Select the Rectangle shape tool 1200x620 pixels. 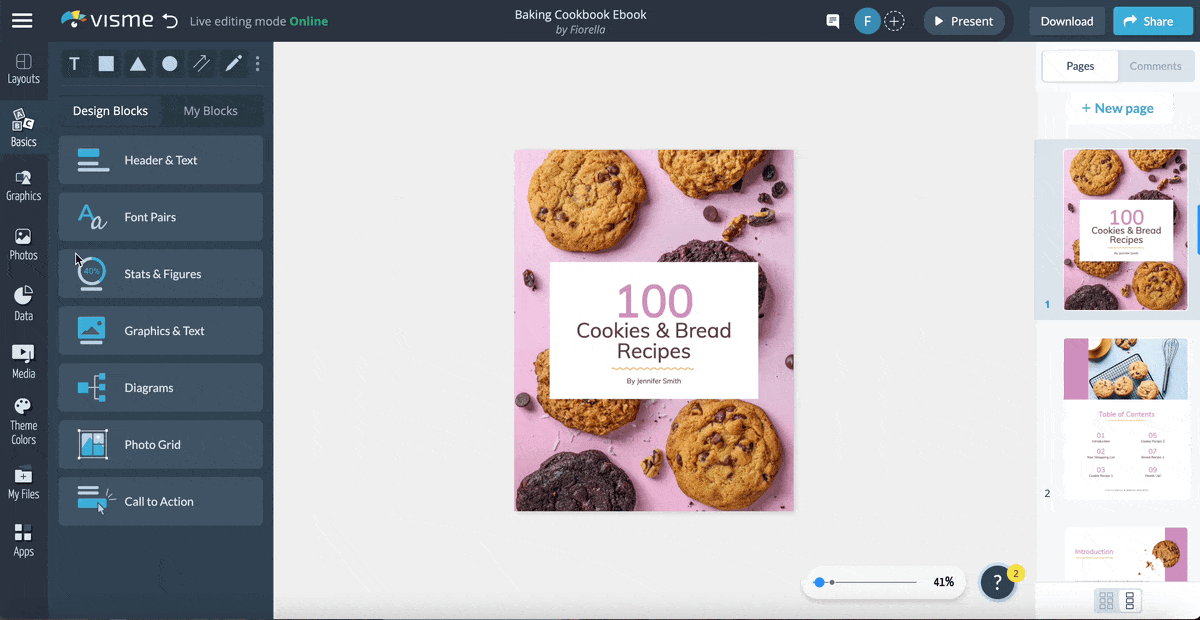click(x=106, y=63)
